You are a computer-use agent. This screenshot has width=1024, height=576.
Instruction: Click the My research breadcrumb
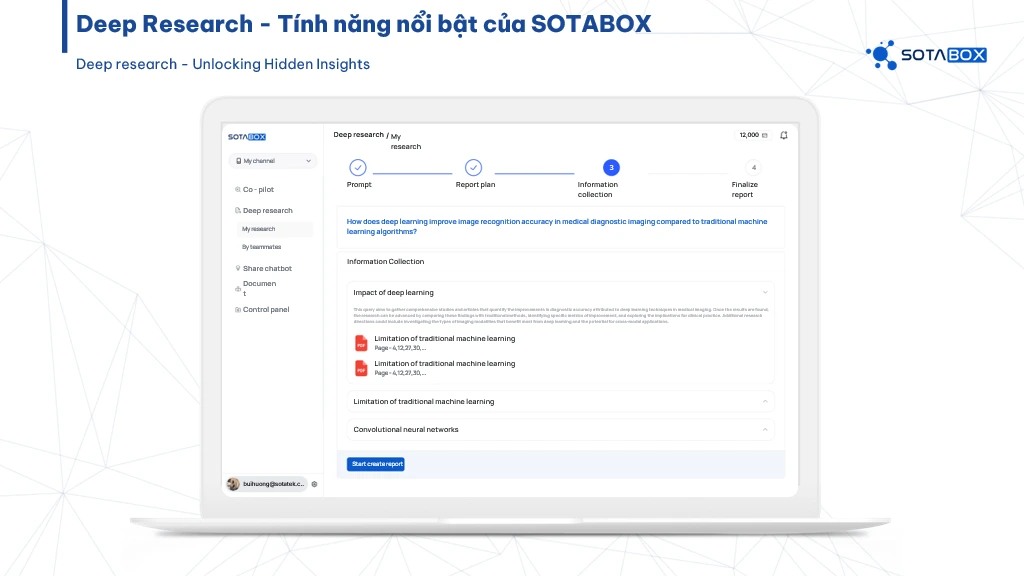point(406,141)
